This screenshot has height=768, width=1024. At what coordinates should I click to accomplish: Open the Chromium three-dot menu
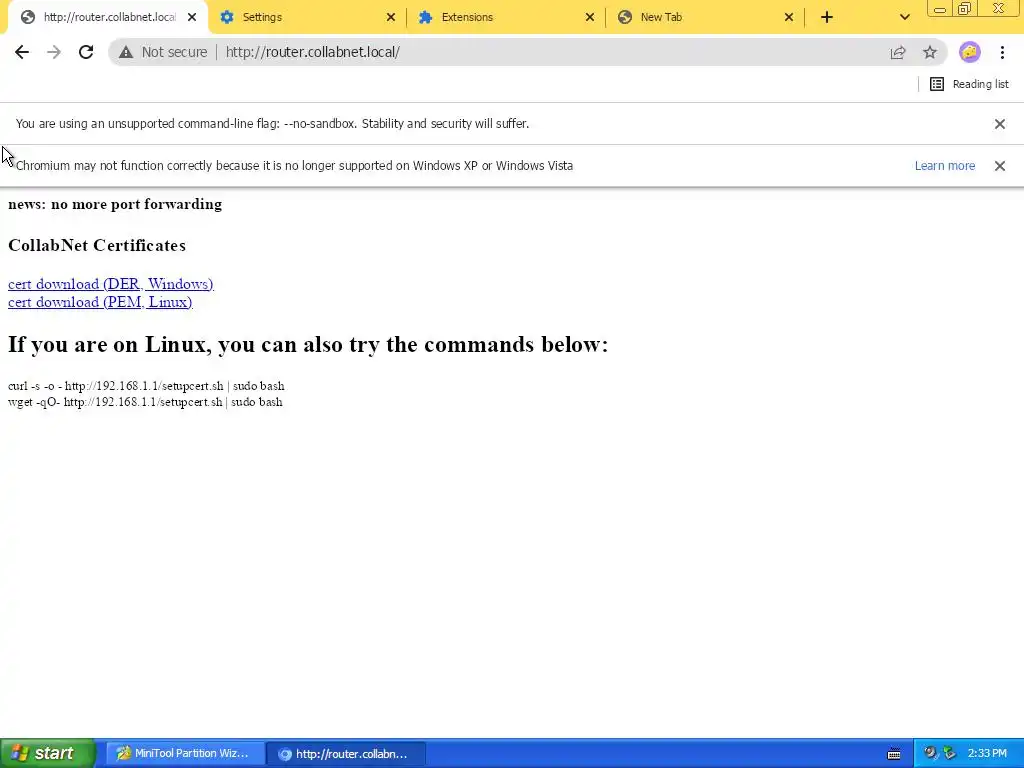[x=1002, y=52]
